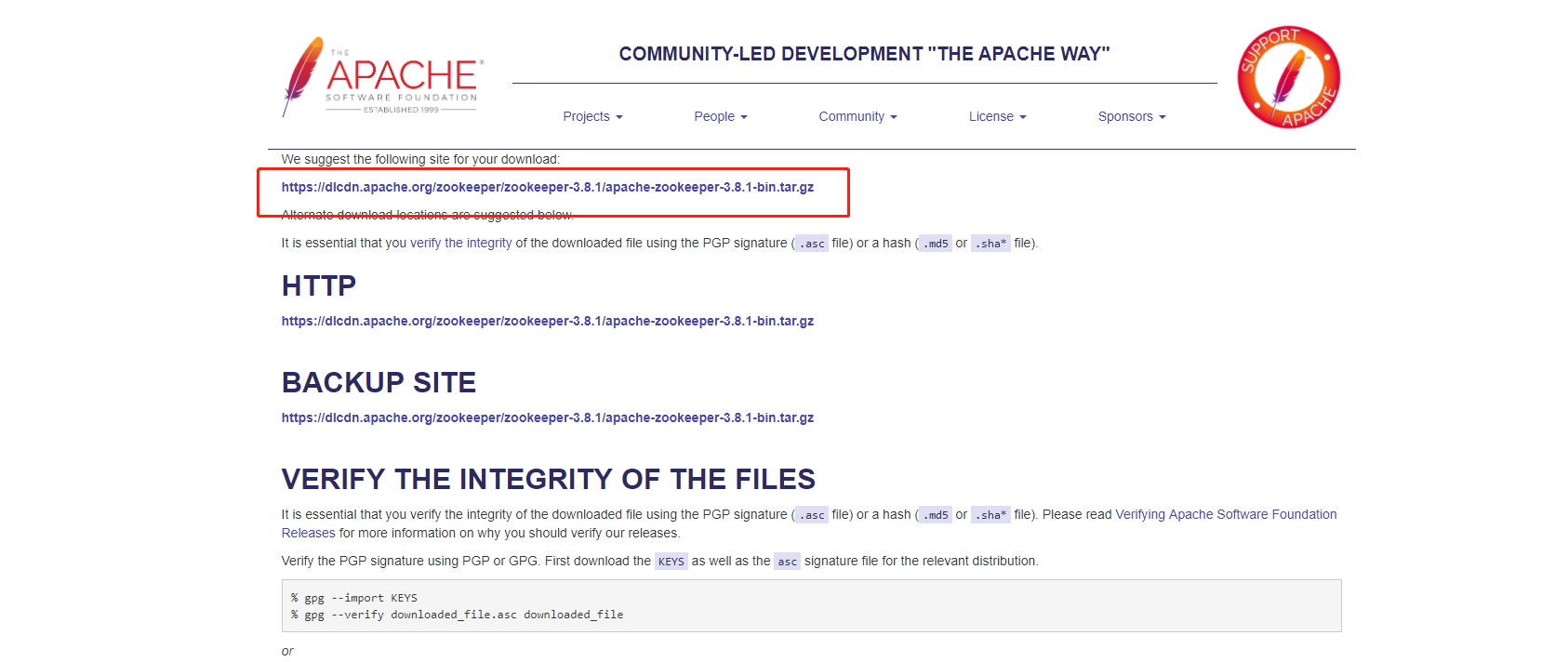Expand the Community menu
Screen dimensions: 1568x662
coord(857,116)
